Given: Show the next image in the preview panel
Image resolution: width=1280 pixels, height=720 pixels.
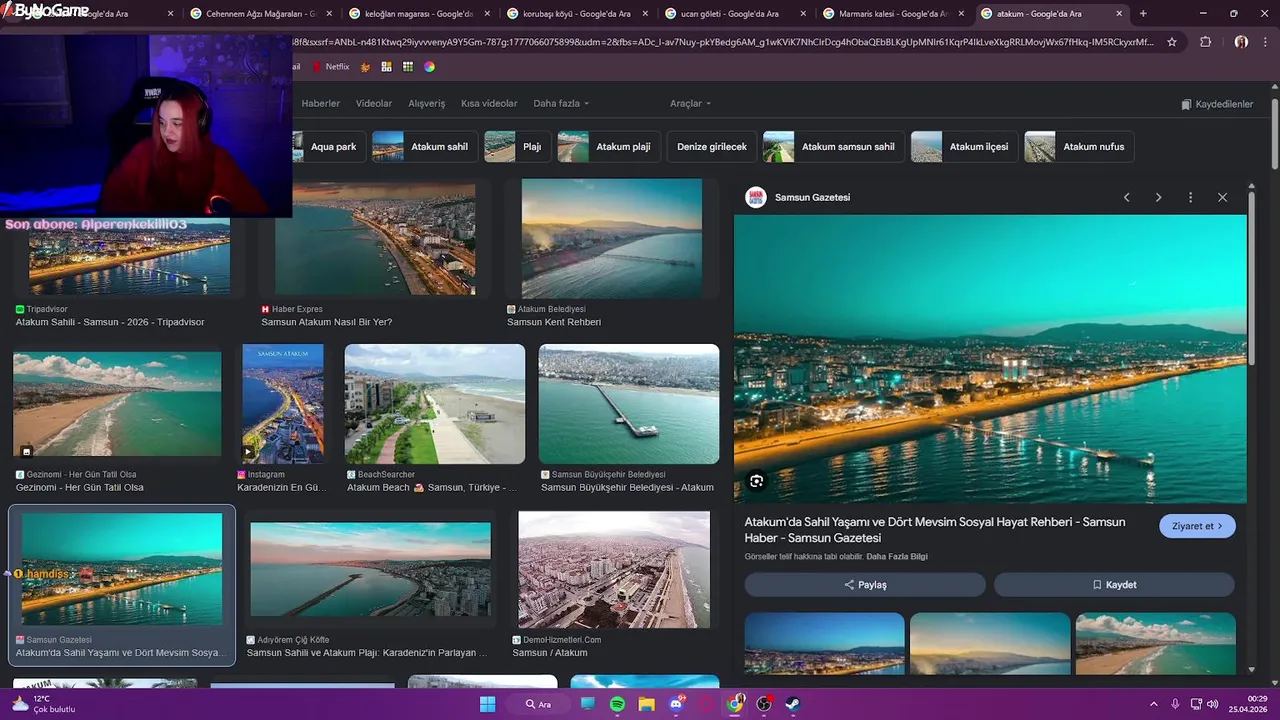Looking at the screenshot, I should (x=1158, y=198).
